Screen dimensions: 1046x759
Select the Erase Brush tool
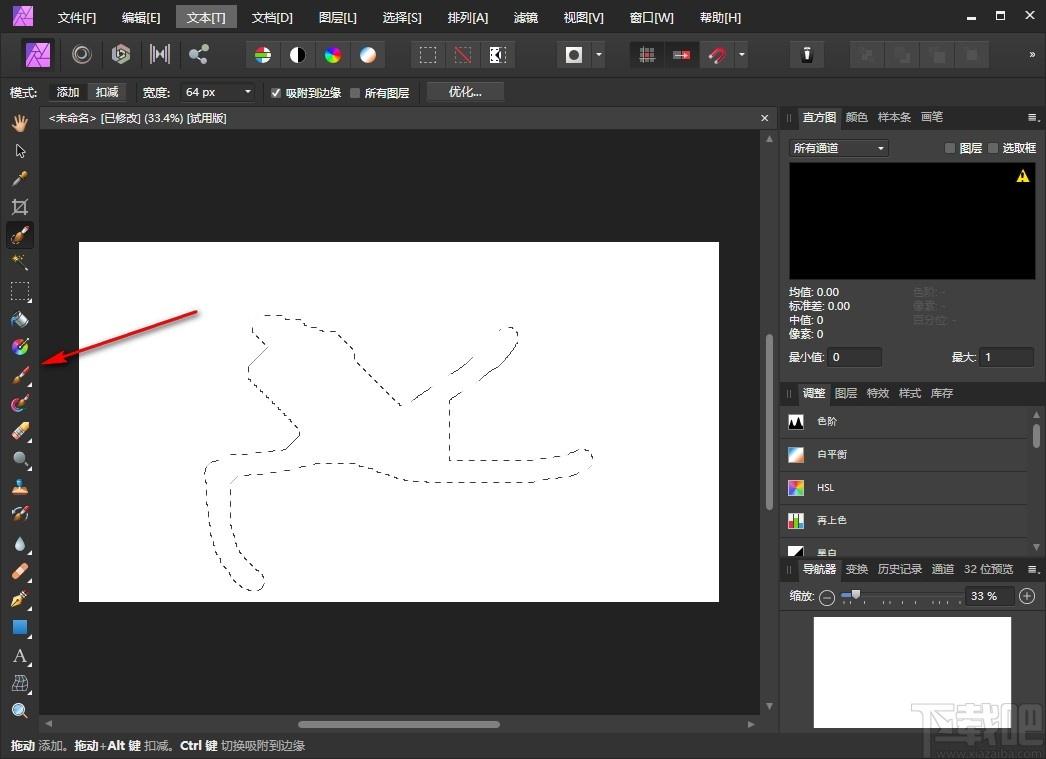20,432
